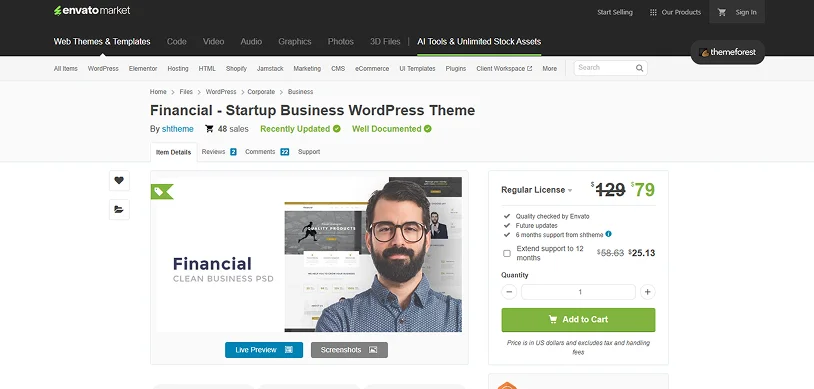Click the UI Templates category link
This screenshot has height=389, width=814.
point(417,69)
